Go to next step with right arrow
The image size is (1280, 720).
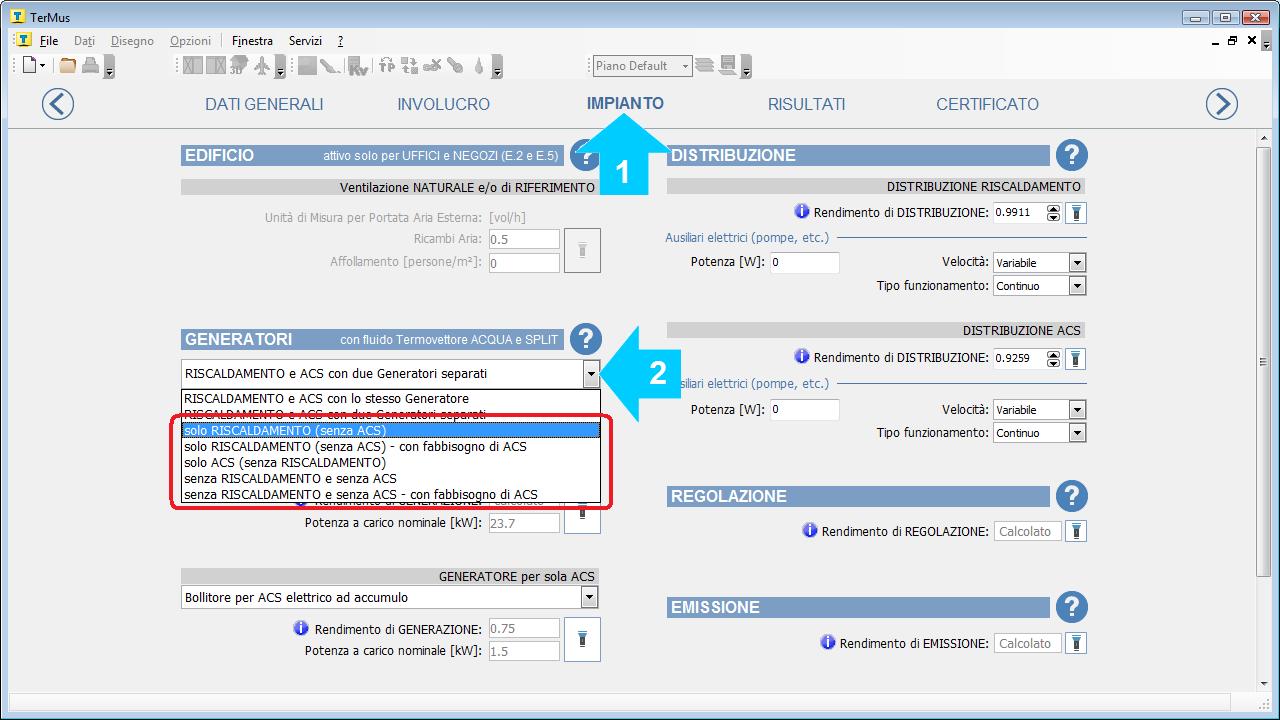1221,104
